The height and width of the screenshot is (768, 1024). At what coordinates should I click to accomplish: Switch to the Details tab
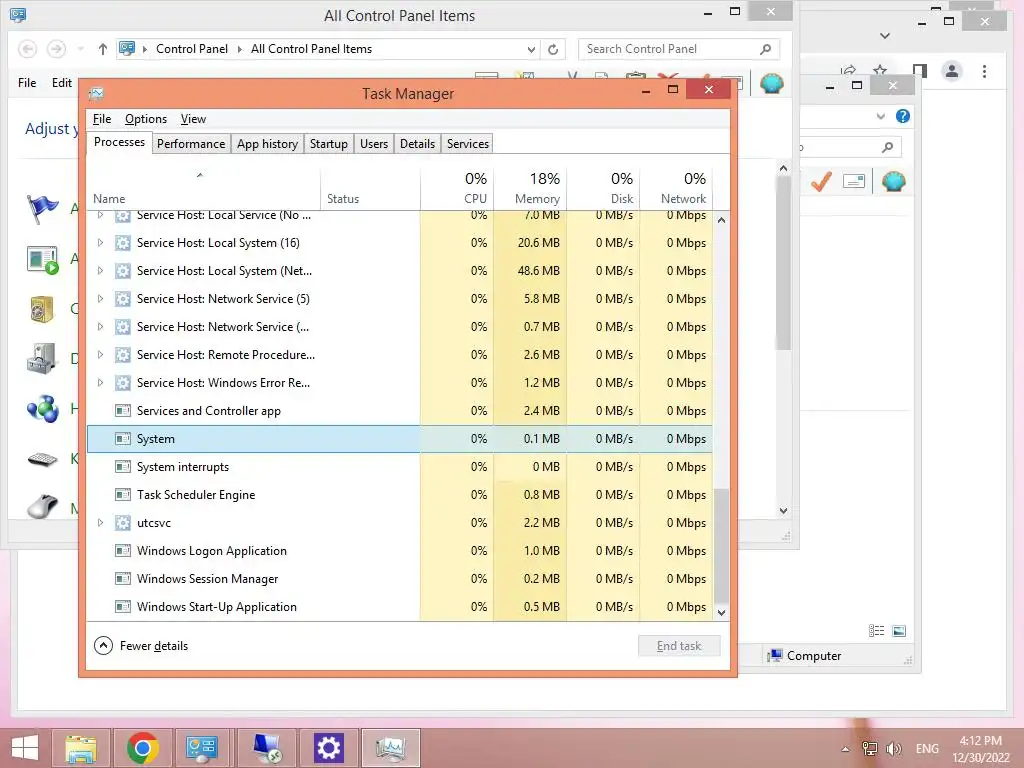417,144
